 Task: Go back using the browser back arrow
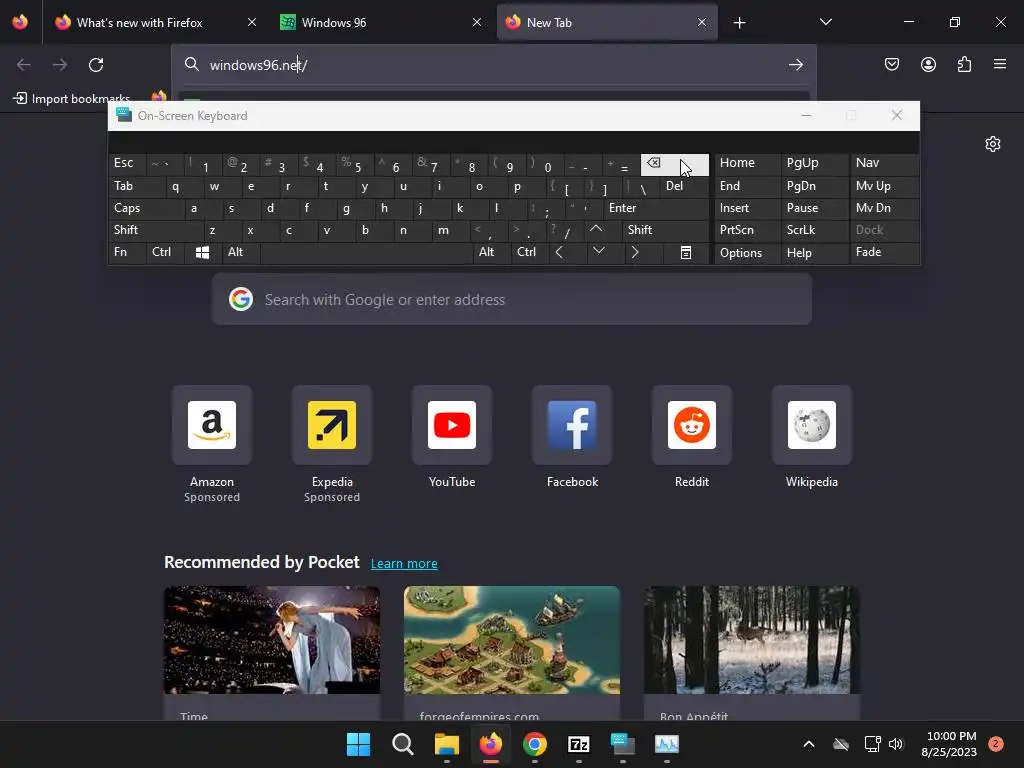click(24, 65)
